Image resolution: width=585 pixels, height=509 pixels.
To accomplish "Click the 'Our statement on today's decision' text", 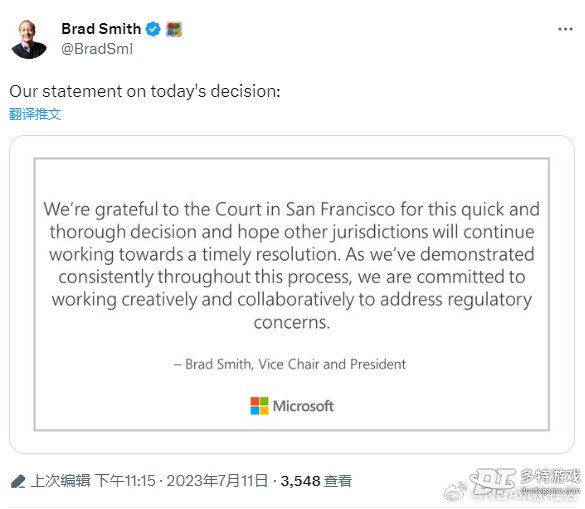I will (145, 91).
